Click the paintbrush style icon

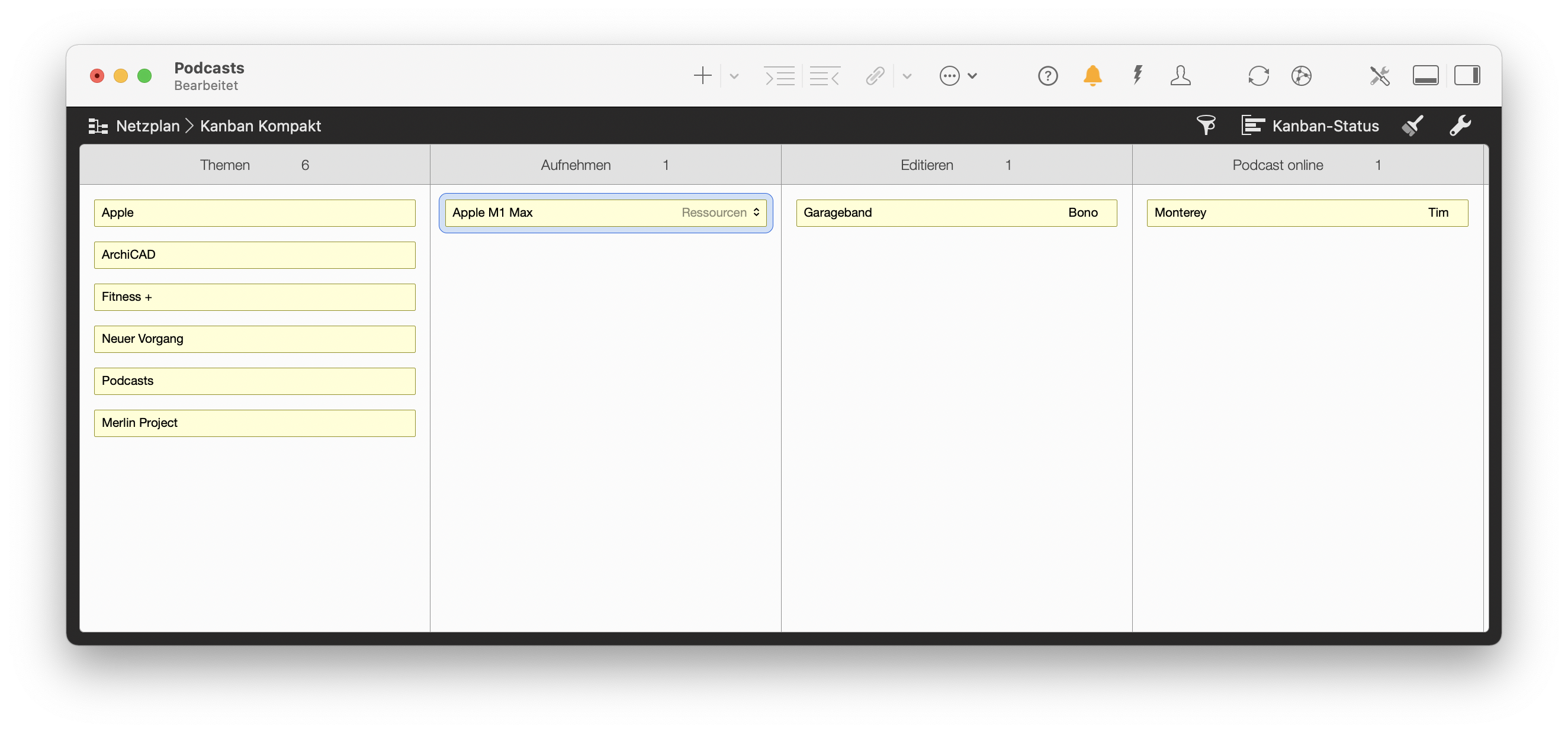click(1413, 126)
